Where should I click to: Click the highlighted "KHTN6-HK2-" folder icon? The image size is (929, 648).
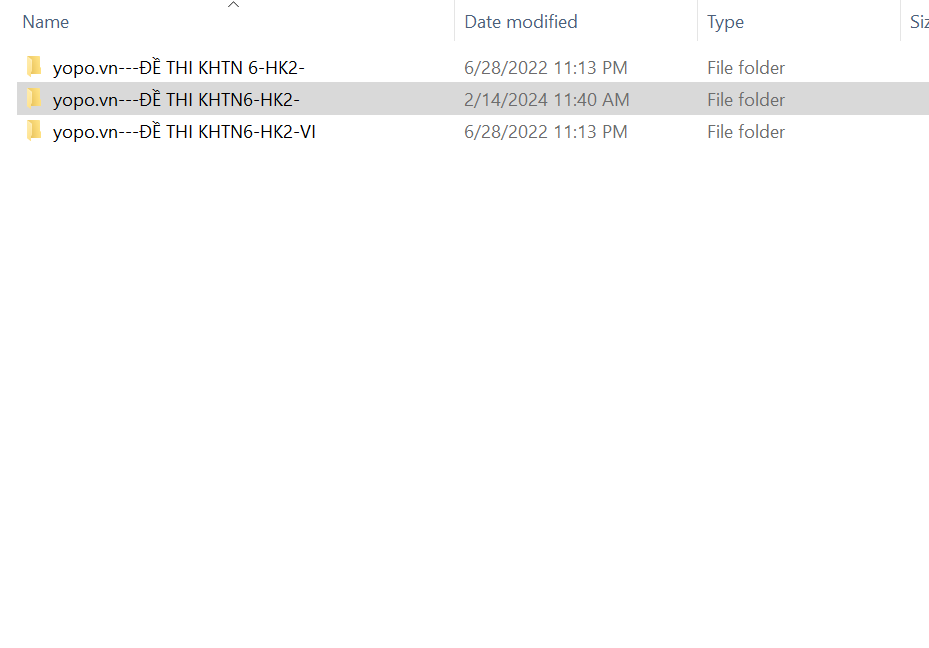pos(34,99)
